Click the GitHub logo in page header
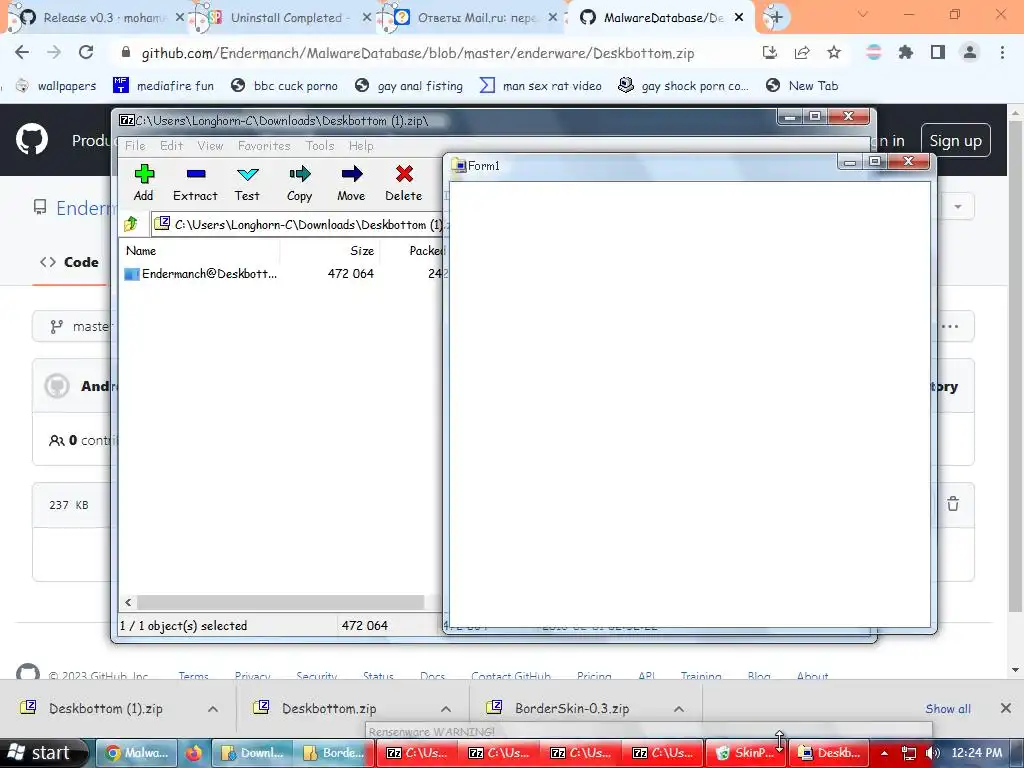Viewport: 1024px width, 768px height. coord(32,140)
